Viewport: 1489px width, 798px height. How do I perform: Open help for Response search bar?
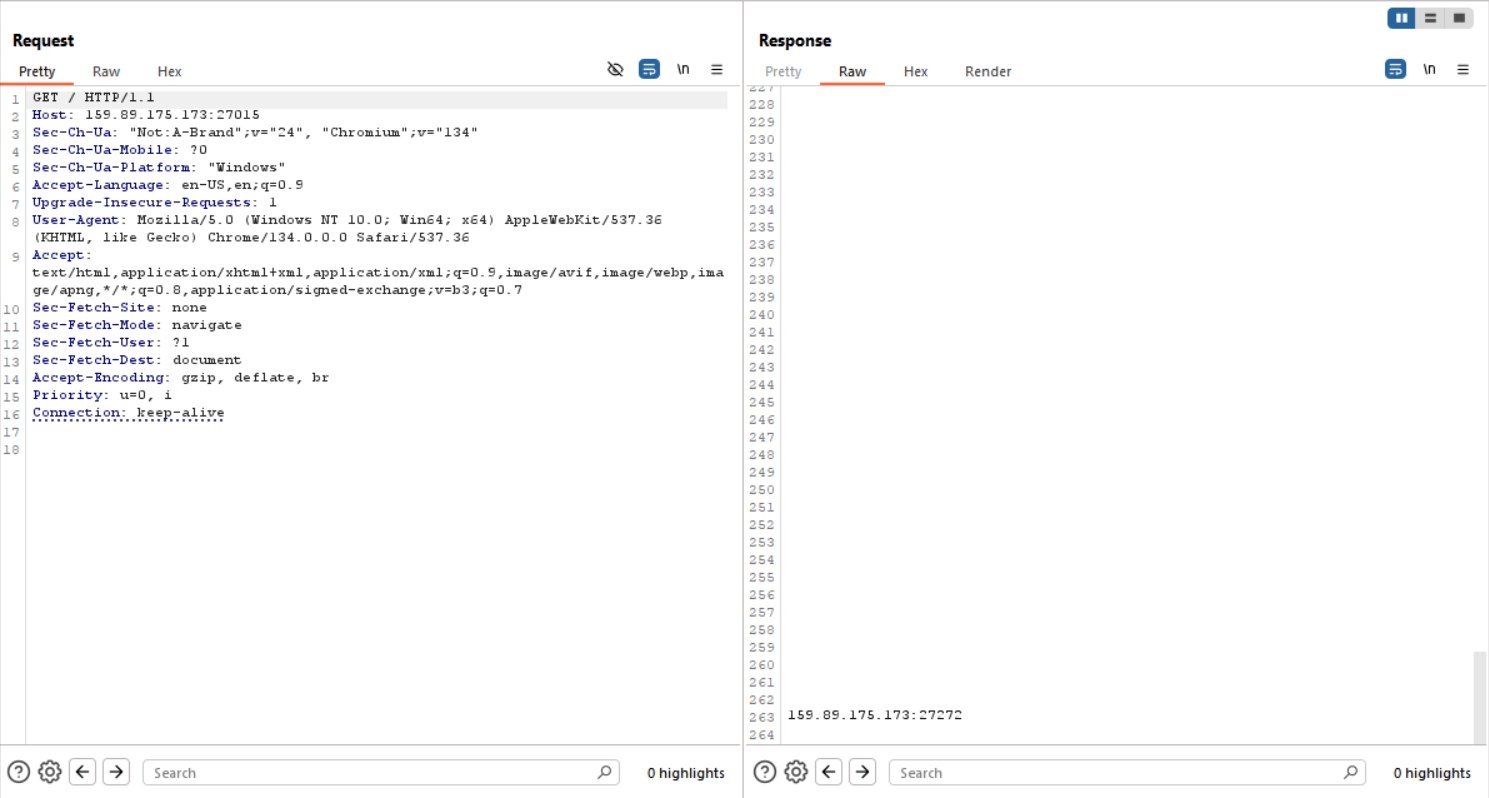coord(764,772)
